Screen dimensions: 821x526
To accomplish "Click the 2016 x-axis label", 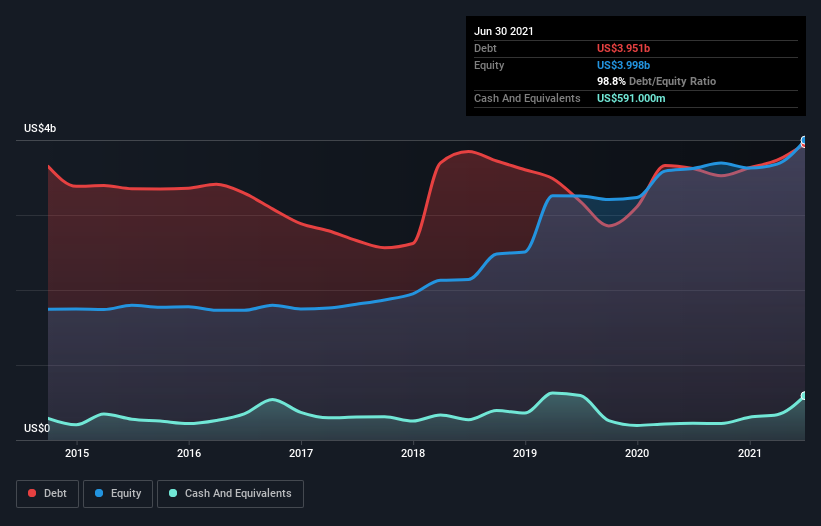I will coord(189,453).
